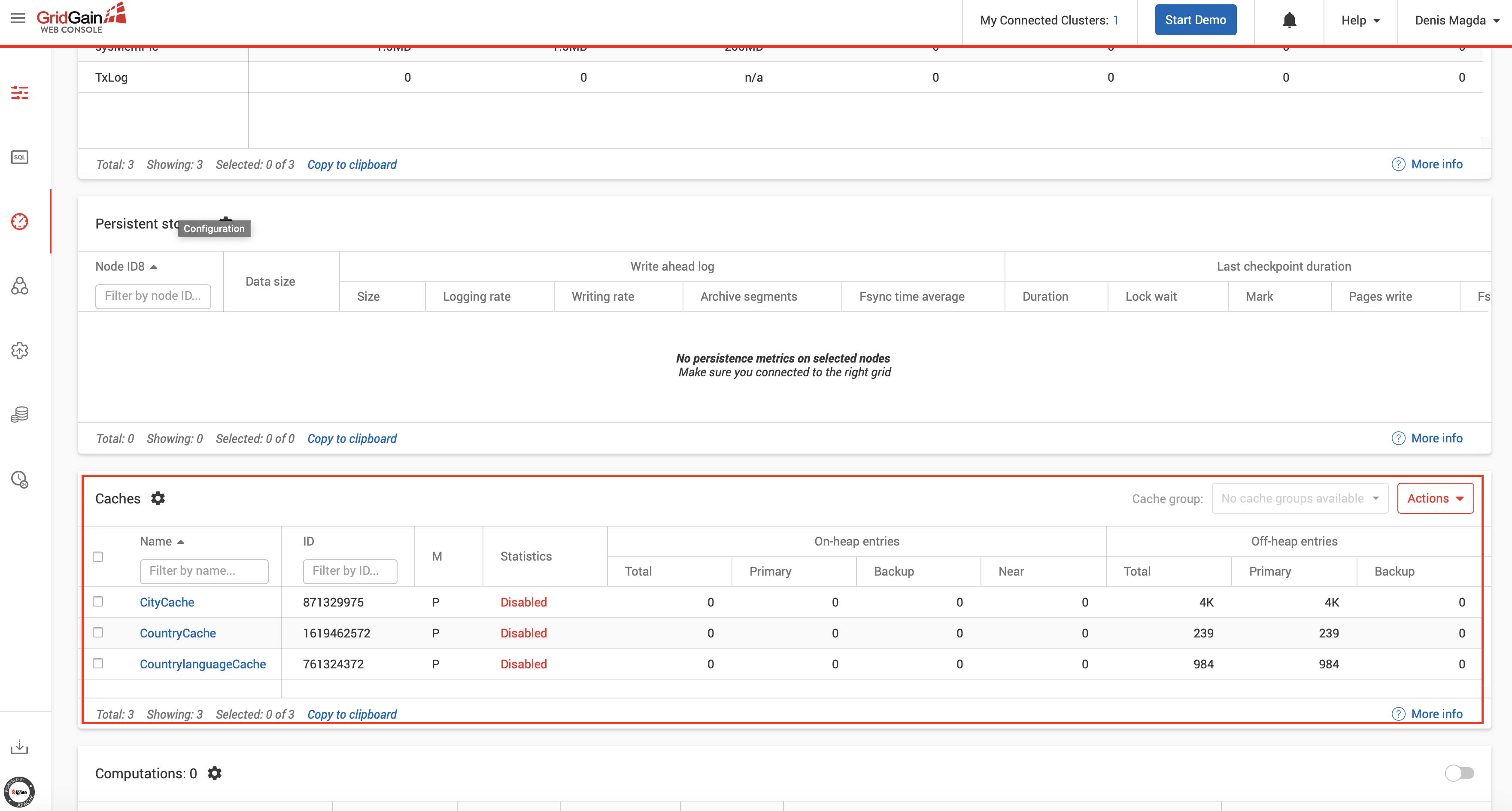
Task: Expand the Actions dropdown in Caches
Action: point(1435,499)
